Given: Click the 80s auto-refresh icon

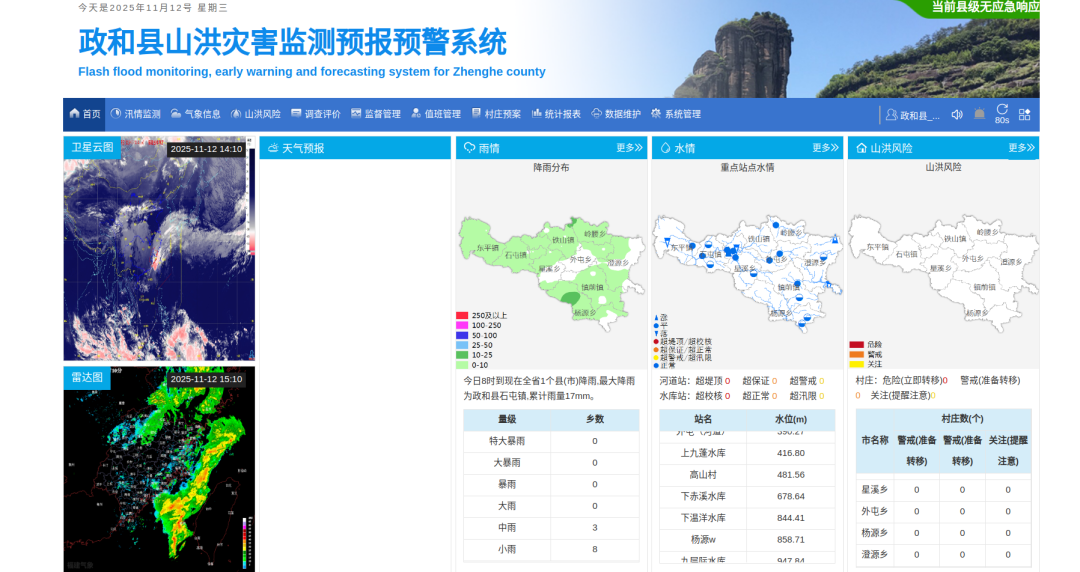Looking at the screenshot, I should 1002,113.
